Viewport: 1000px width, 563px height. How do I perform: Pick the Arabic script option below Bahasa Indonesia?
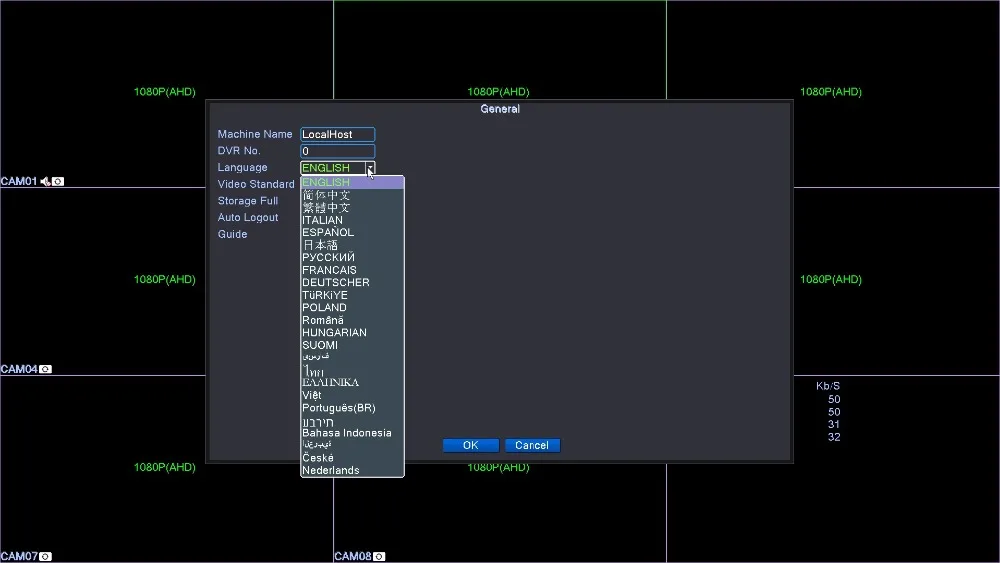[x=352, y=445]
